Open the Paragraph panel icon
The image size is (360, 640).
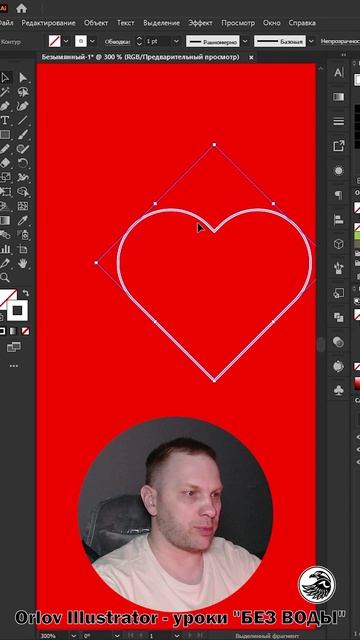[338, 195]
